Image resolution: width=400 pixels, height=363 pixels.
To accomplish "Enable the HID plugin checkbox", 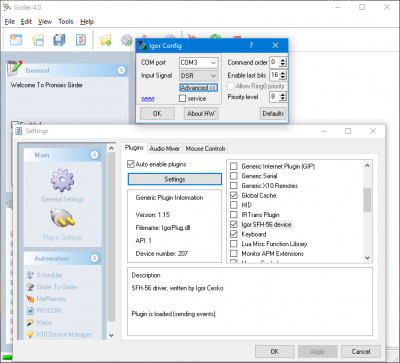I will (x=234, y=205).
